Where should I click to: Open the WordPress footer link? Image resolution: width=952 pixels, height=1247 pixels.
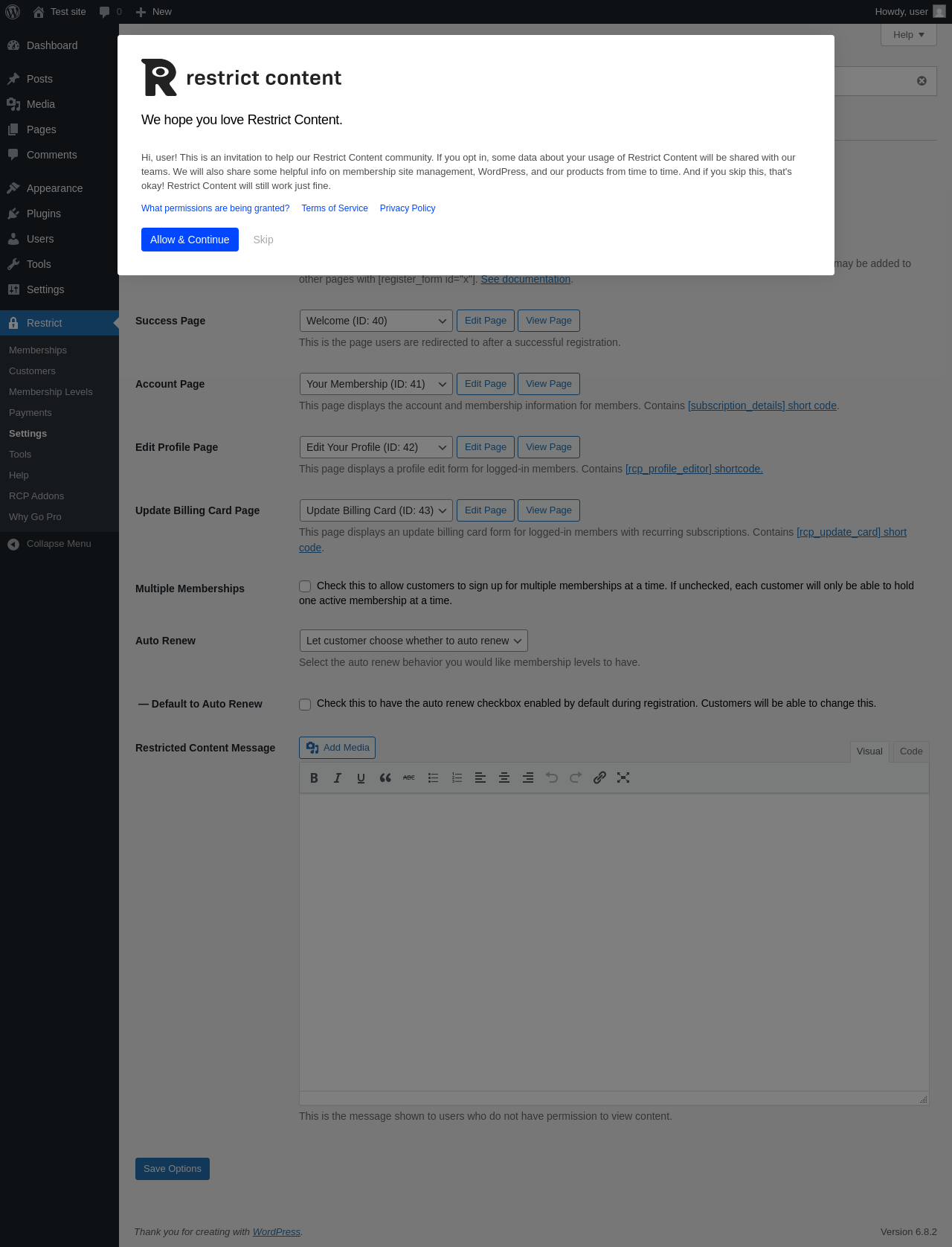coord(277,1232)
